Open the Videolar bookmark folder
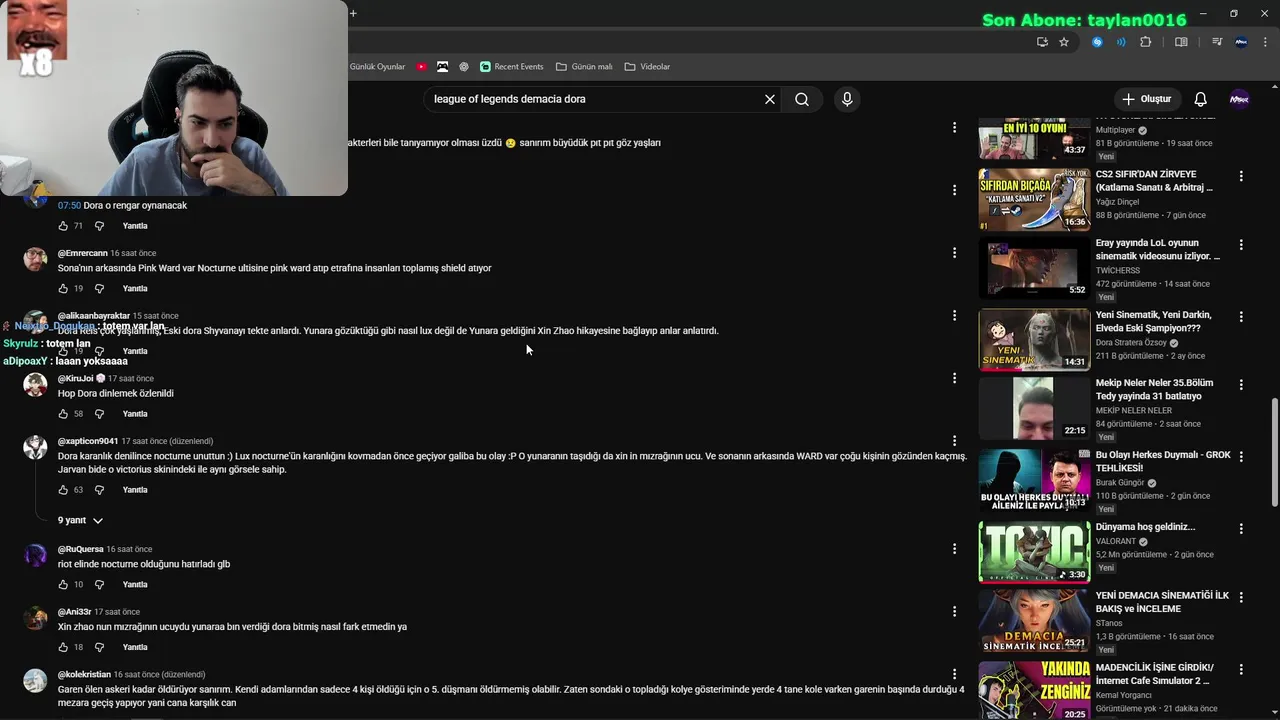 point(647,67)
